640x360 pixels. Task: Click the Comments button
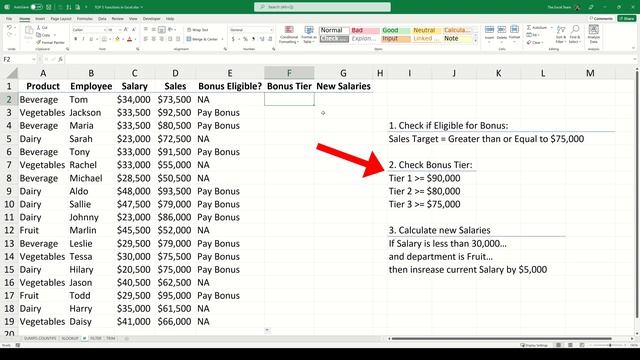pos(601,19)
